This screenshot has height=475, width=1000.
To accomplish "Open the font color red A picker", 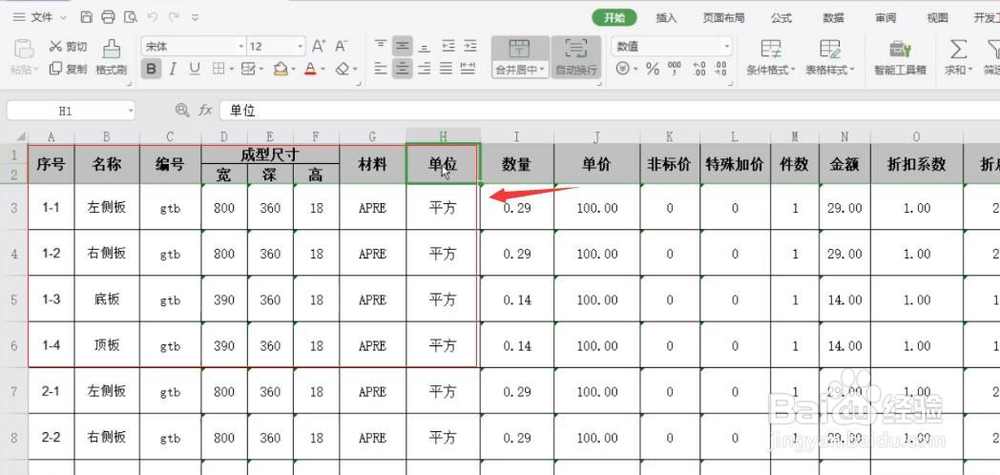I will tap(311, 68).
